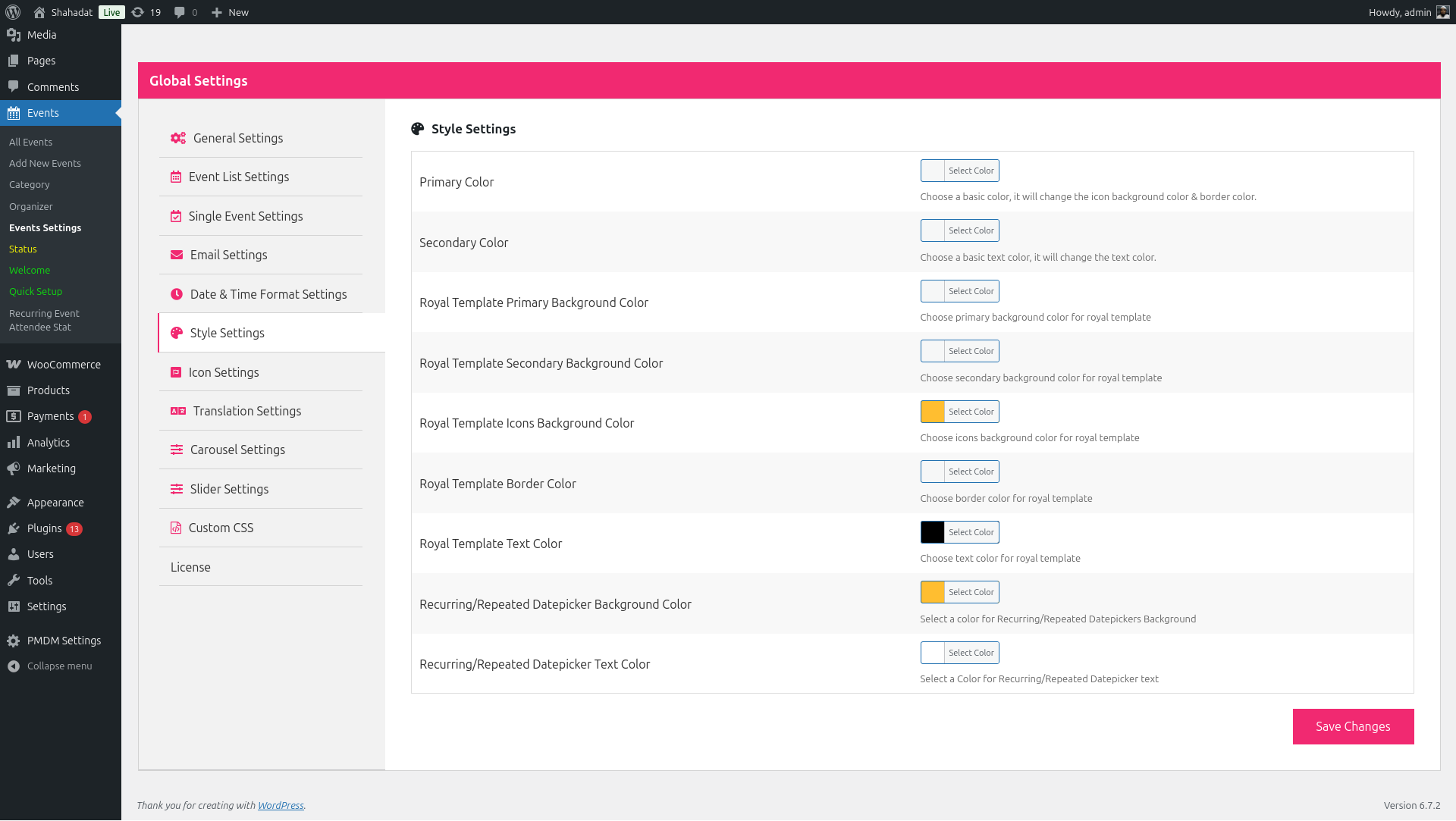Open Event List Settings tab
This screenshot has height=821, width=1456.
[x=261, y=177]
